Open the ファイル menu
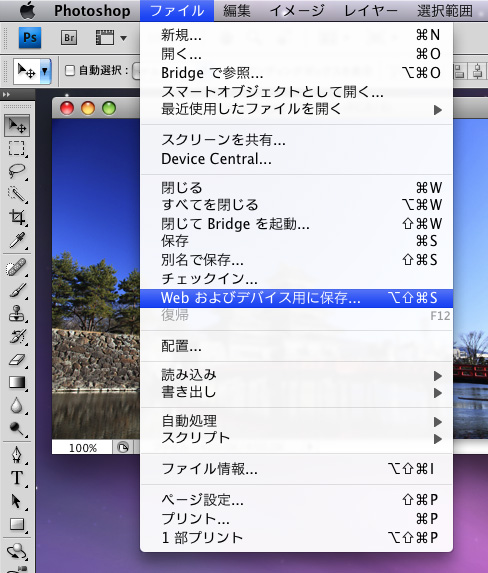The image size is (488, 573). 177,11
